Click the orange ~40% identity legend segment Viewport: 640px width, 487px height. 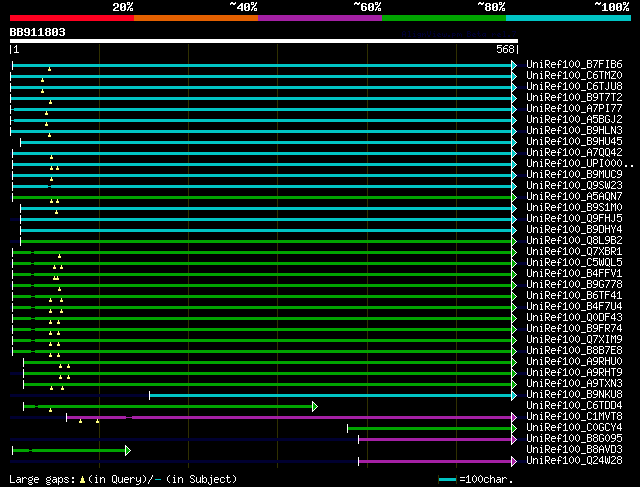(195, 17)
